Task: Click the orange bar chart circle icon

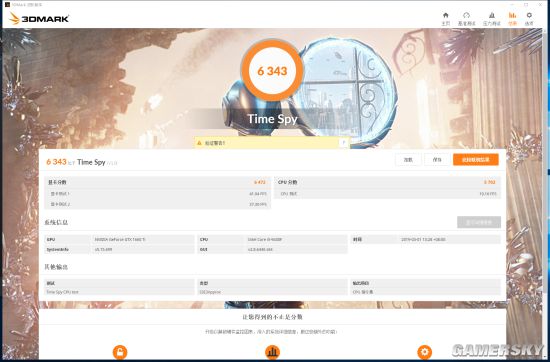Action: (272, 352)
